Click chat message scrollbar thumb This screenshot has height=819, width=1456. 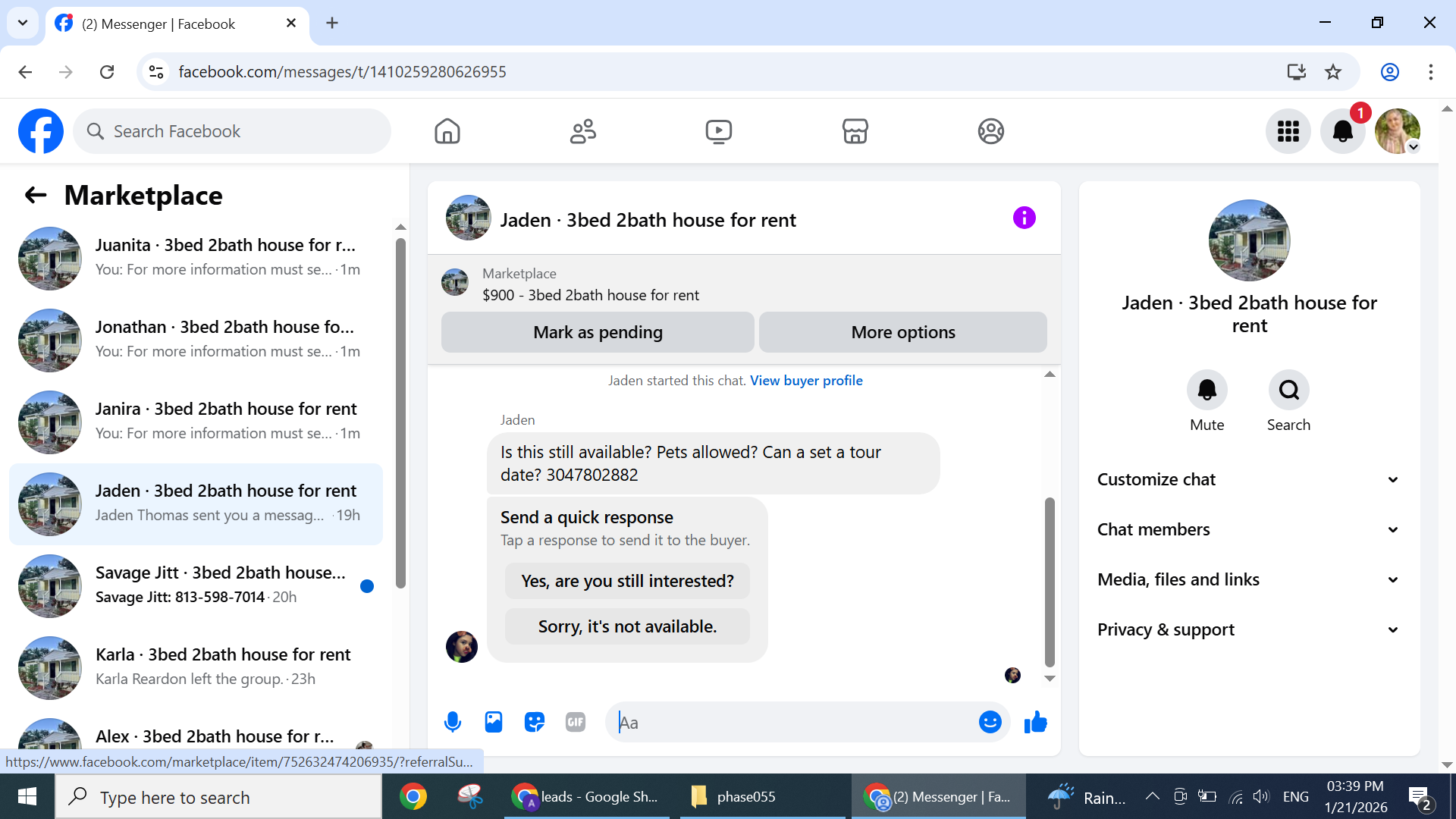[x=1050, y=580]
